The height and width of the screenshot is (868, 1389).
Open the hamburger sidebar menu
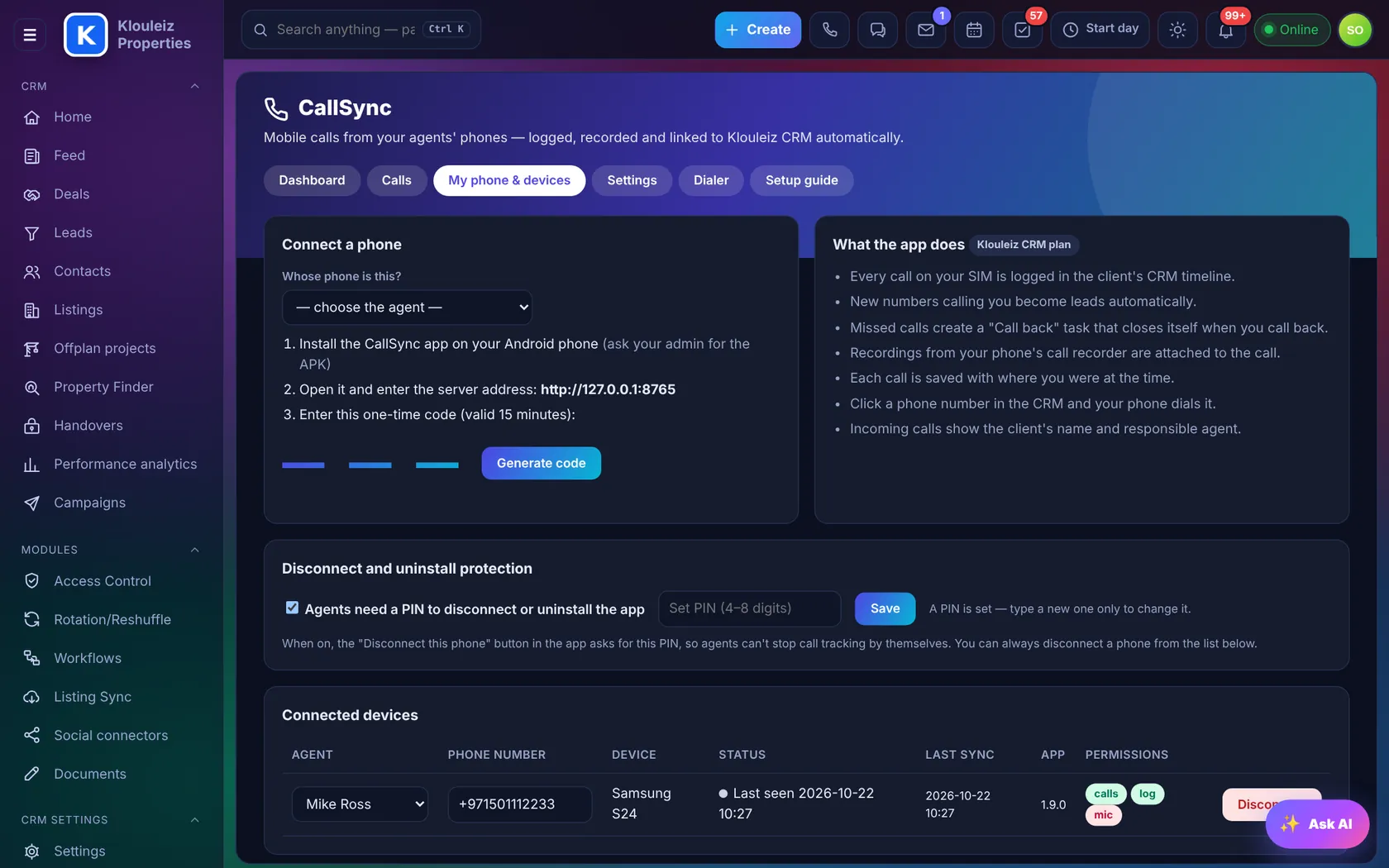30,35
